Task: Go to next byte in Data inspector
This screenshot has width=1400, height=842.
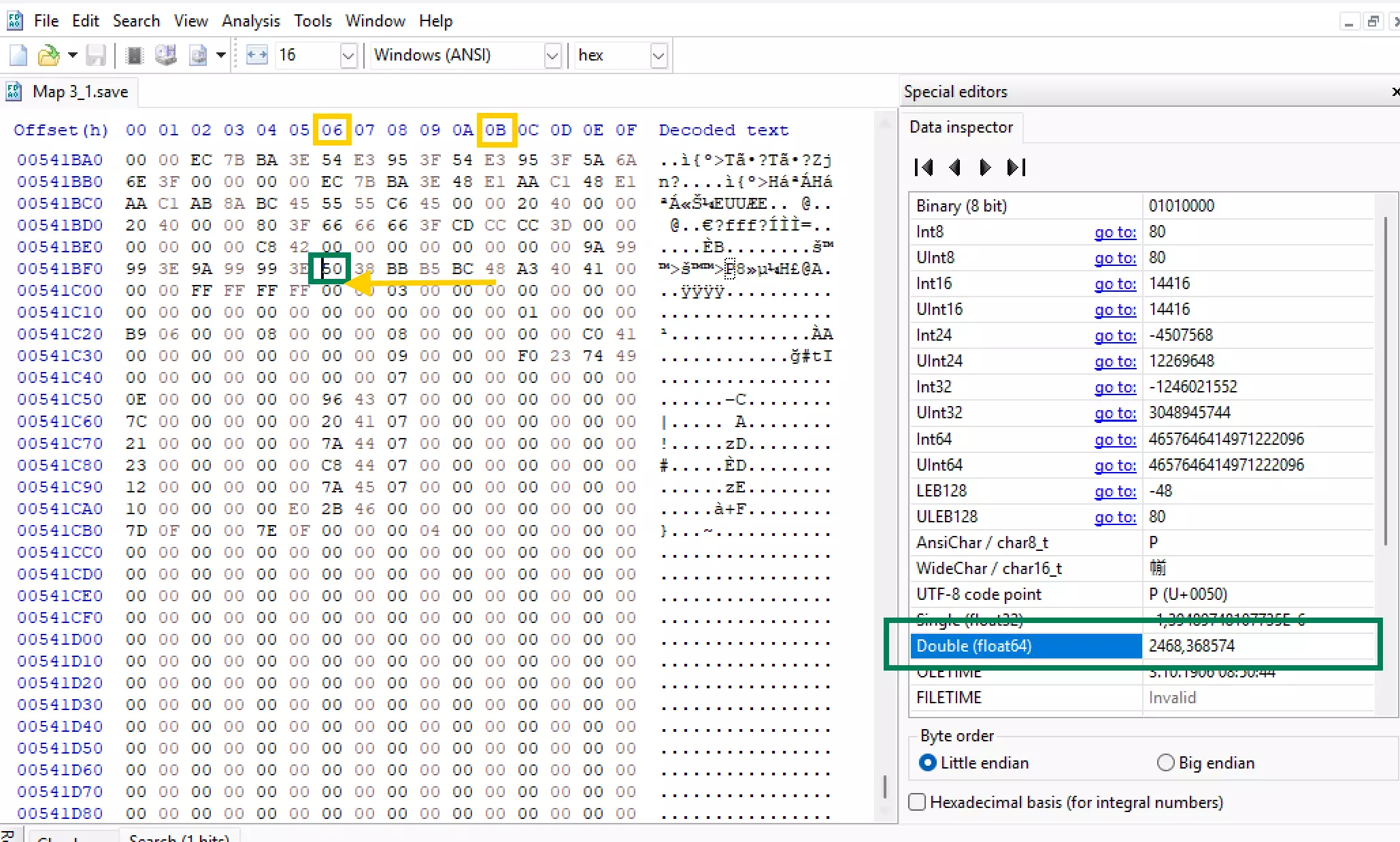Action: (984, 167)
